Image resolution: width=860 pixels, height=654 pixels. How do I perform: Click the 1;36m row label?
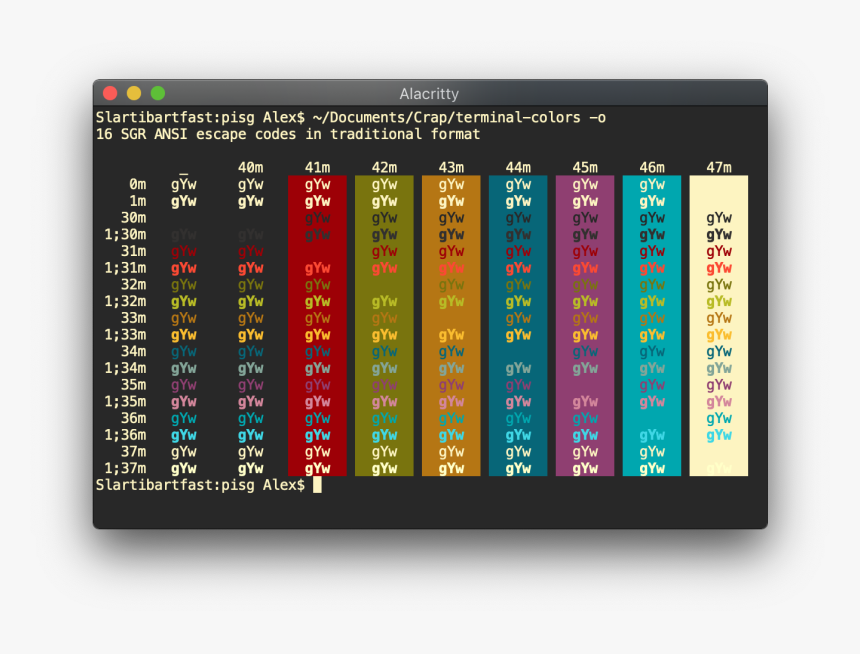click(x=126, y=436)
